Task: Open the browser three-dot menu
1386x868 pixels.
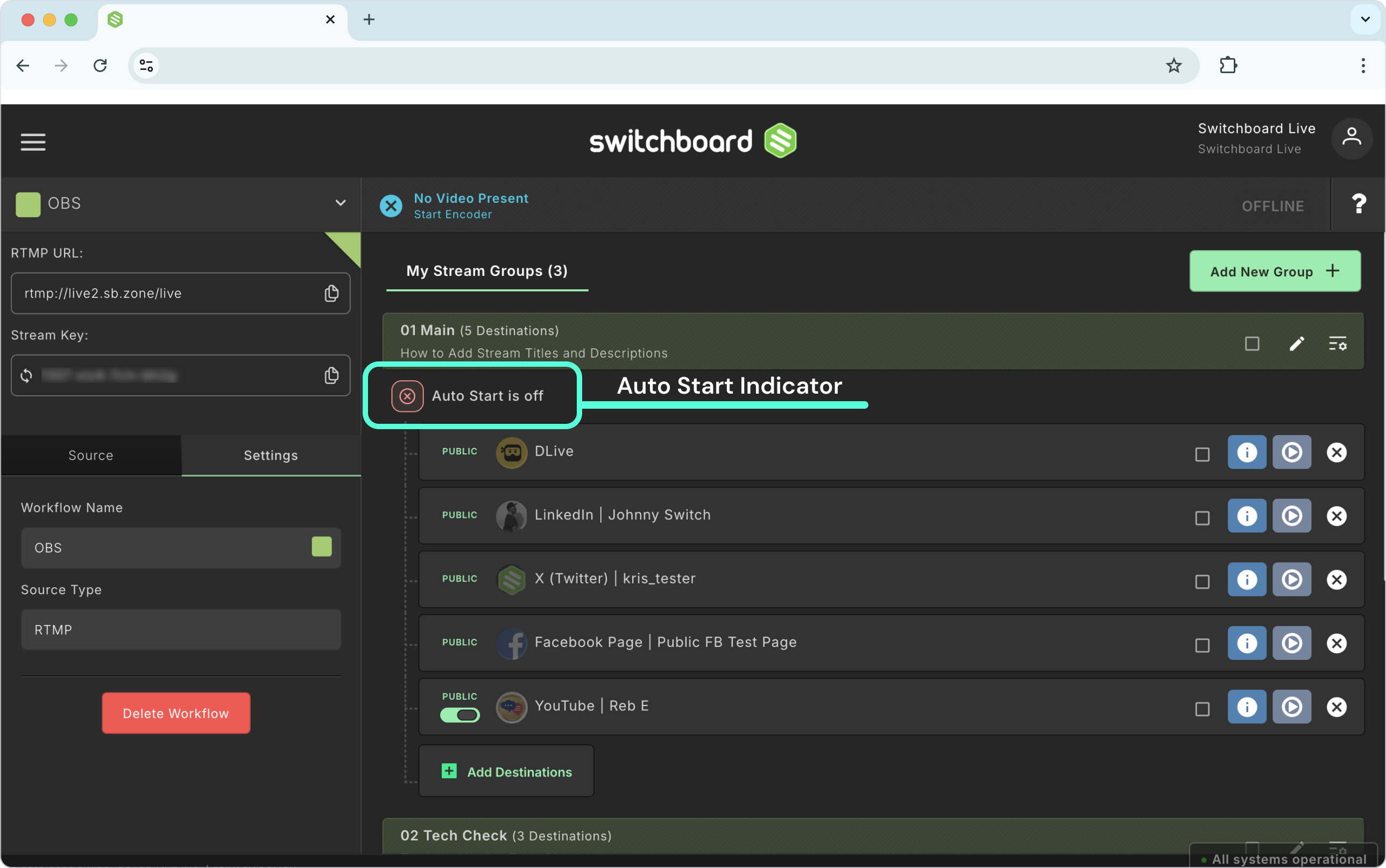Action: (1362, 66)
